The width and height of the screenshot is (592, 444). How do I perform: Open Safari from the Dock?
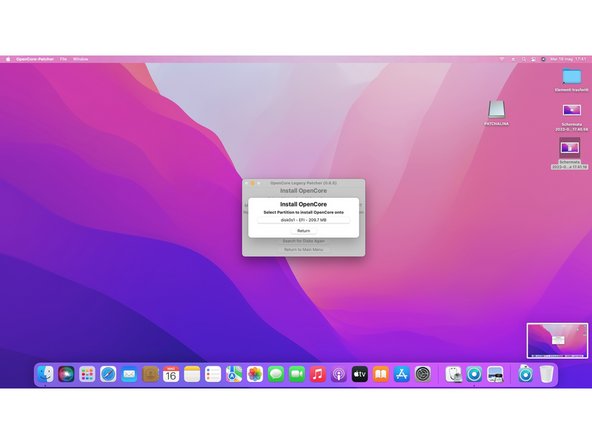tap(108, 375)
